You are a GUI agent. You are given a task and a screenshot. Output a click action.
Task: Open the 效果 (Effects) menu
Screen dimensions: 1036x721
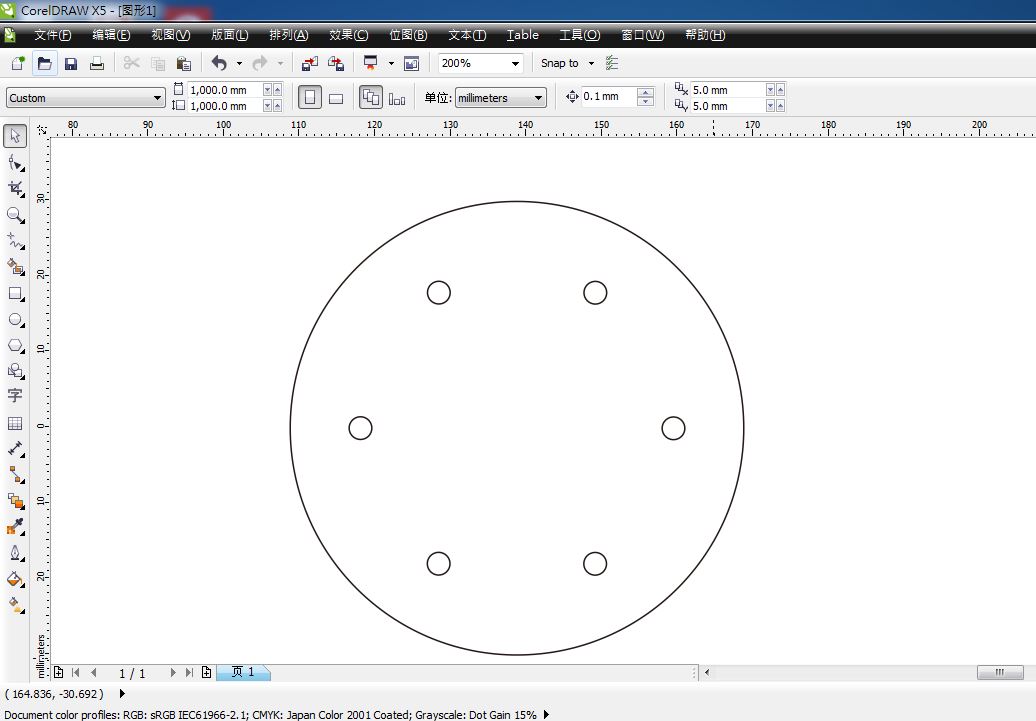point(347,35)
